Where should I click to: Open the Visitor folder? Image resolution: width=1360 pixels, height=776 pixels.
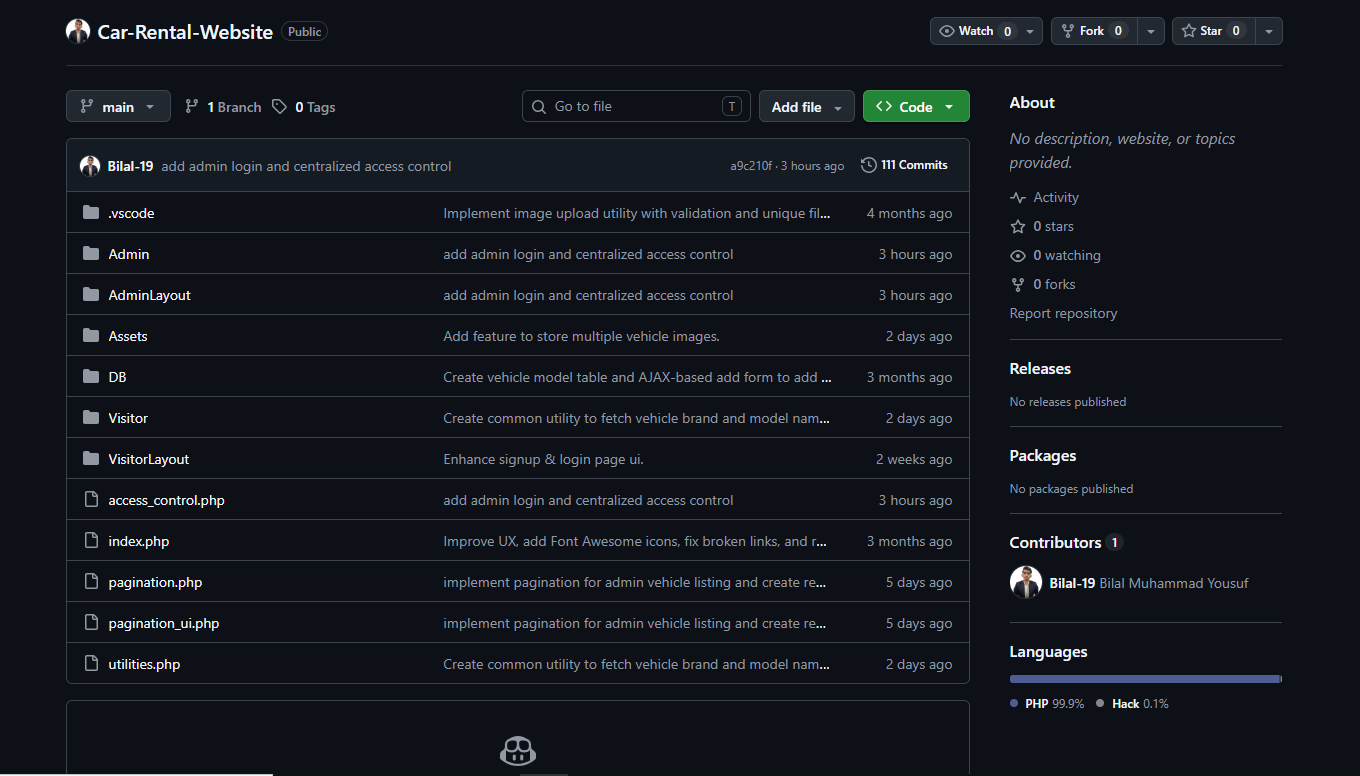point(128,418)
